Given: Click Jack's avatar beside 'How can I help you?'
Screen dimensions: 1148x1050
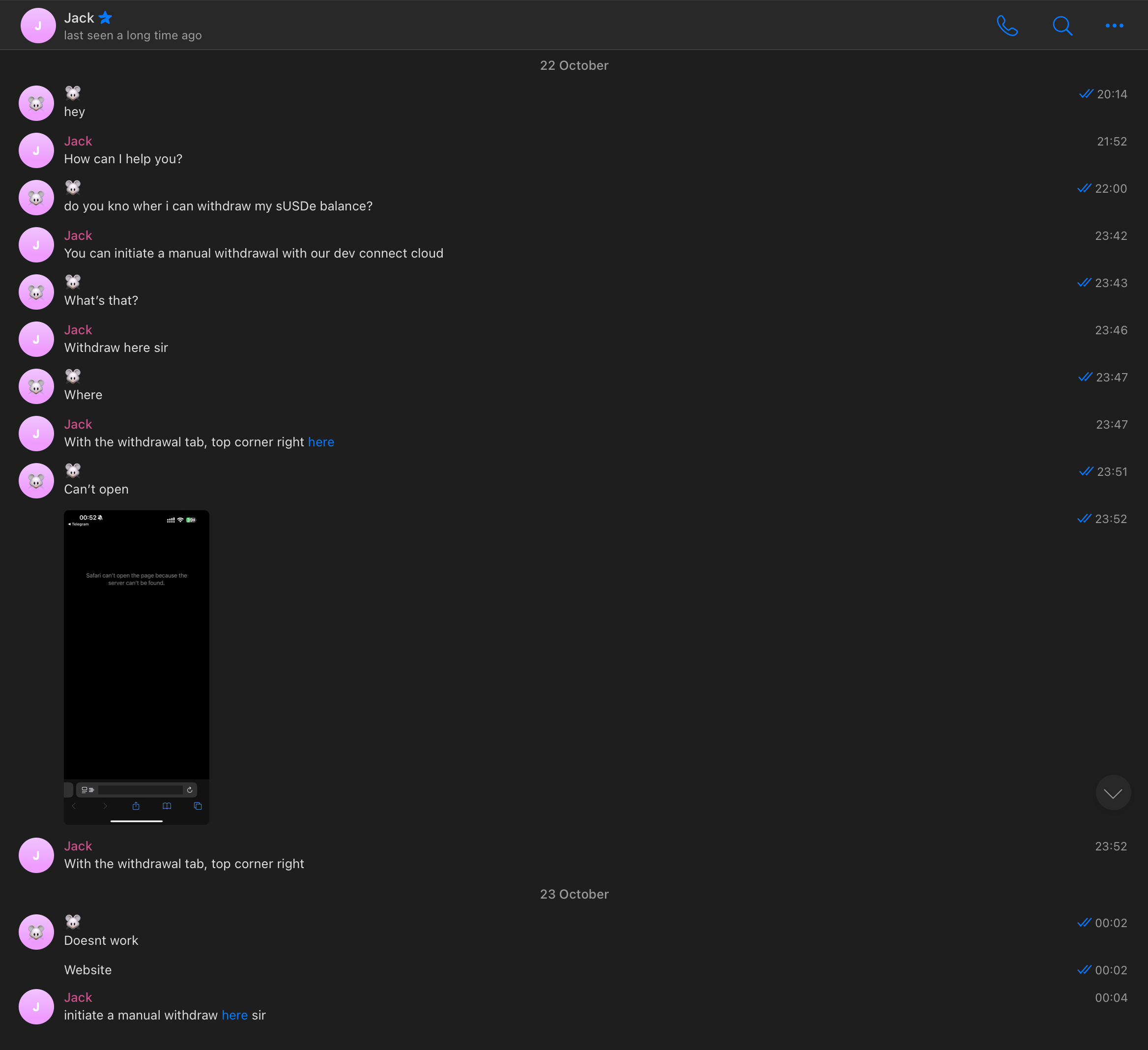Looking at the screenshot, I should pos(36,151).
